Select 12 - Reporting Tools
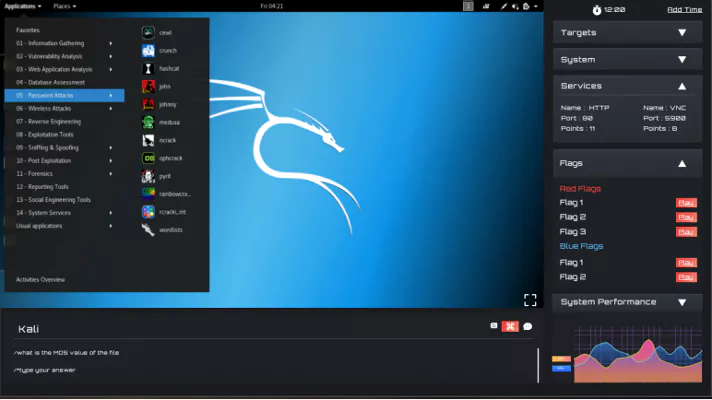The width and height of the screenshot is (712, 400). (x=64, y=187)
